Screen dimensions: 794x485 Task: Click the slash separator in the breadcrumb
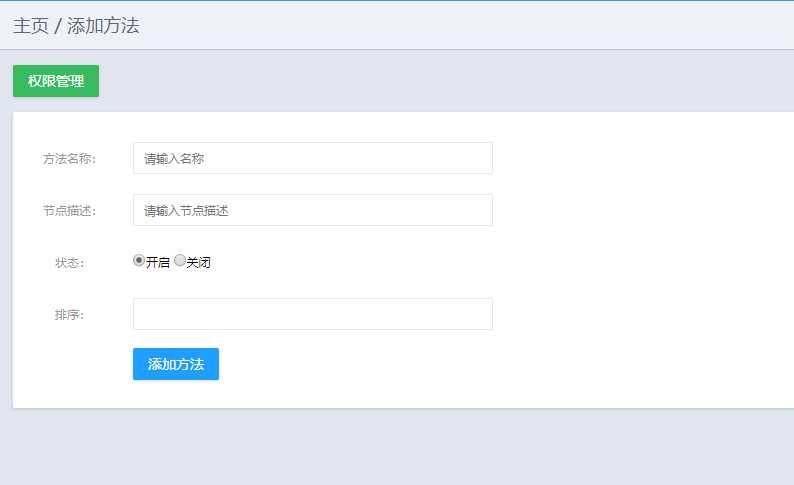(58, 26)
